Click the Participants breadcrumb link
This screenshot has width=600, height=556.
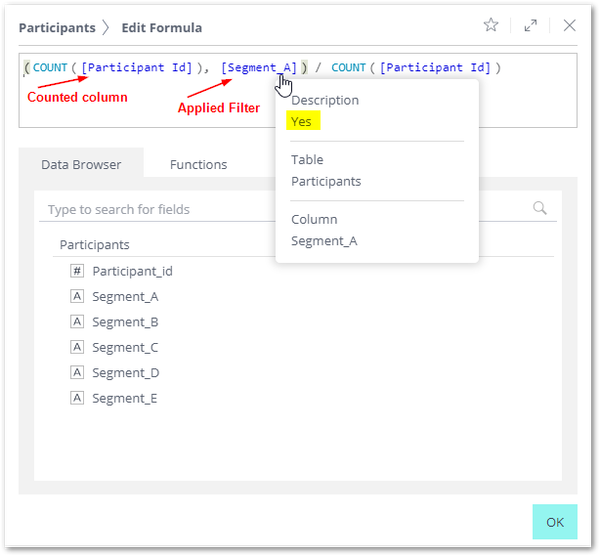[x=57, y=28]
